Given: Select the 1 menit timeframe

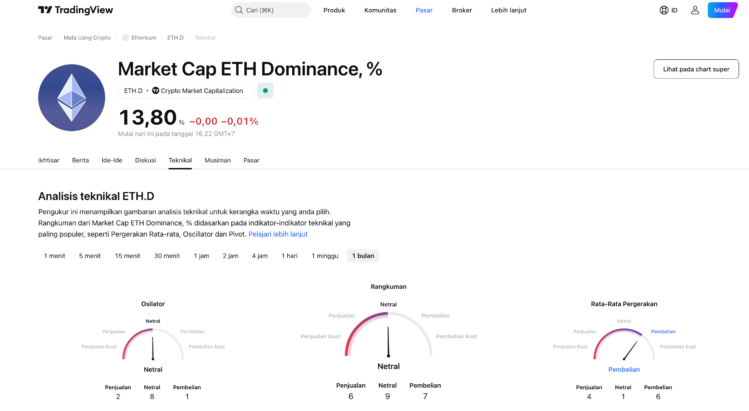Looking at the screenshot, I should tap(54, 255).
